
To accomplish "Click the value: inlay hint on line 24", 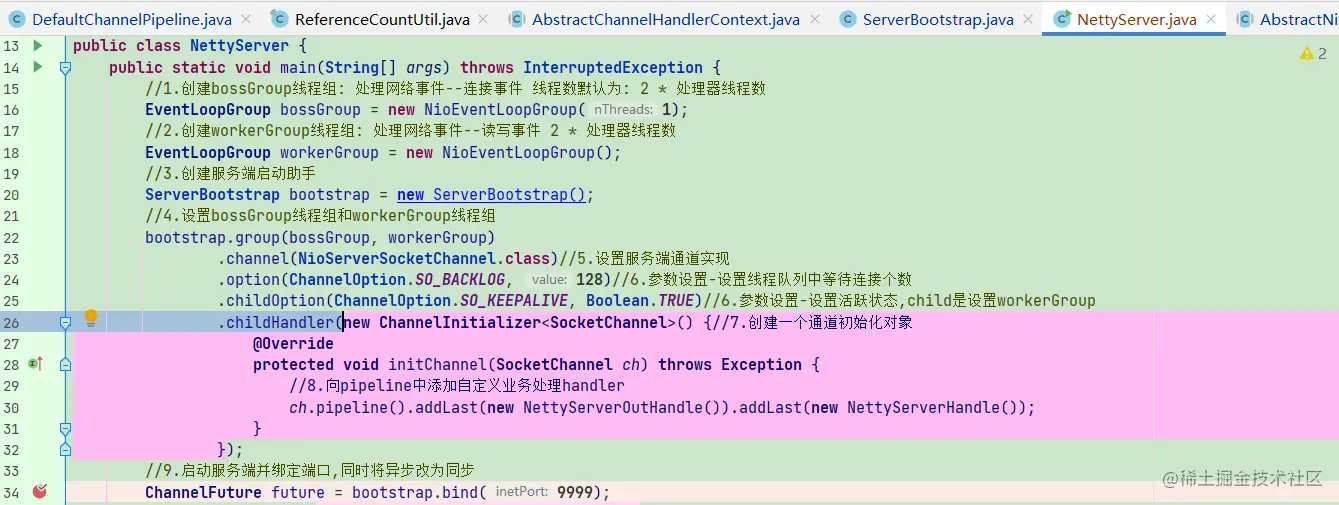I will tap(549, 280).
